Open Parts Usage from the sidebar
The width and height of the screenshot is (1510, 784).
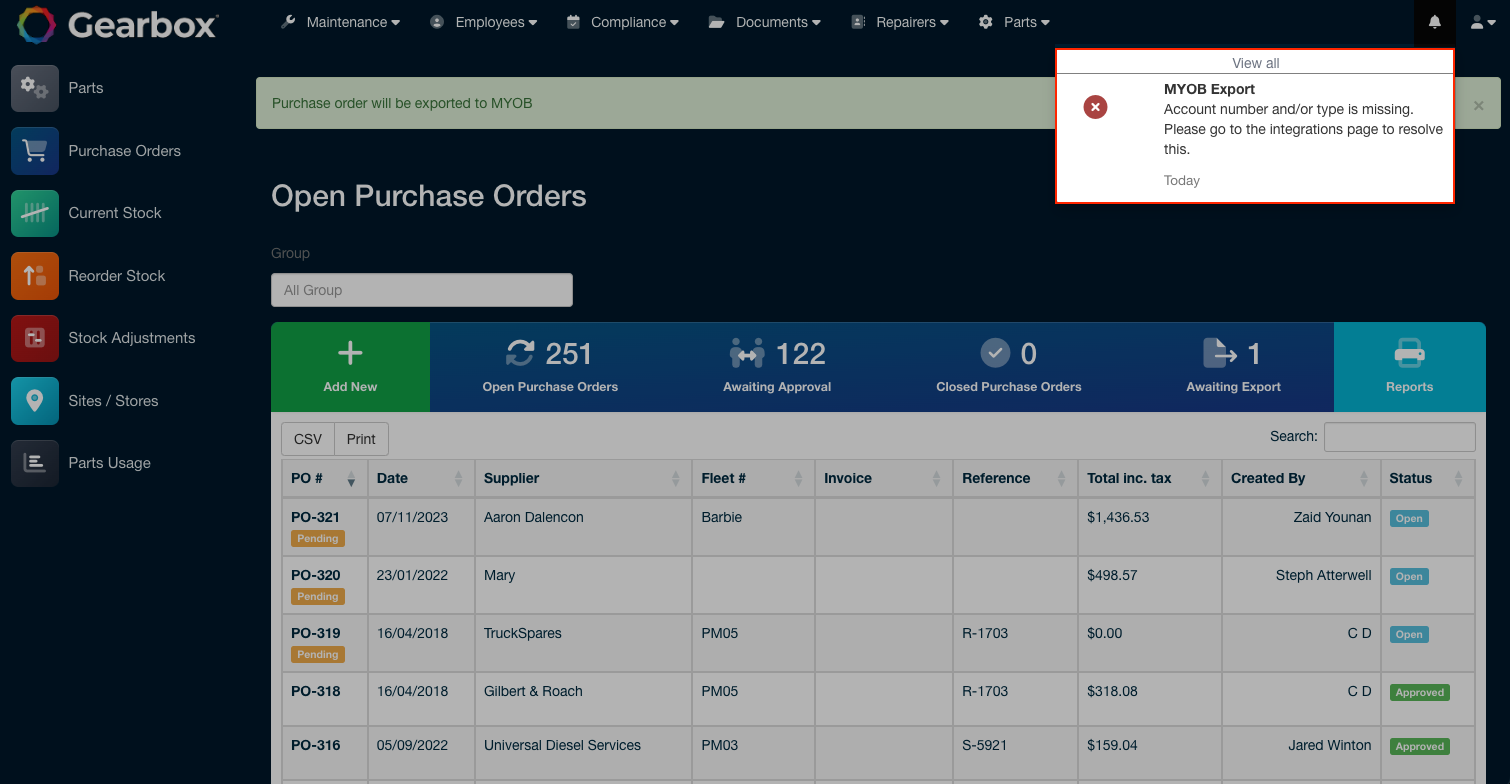coord(34,463)
